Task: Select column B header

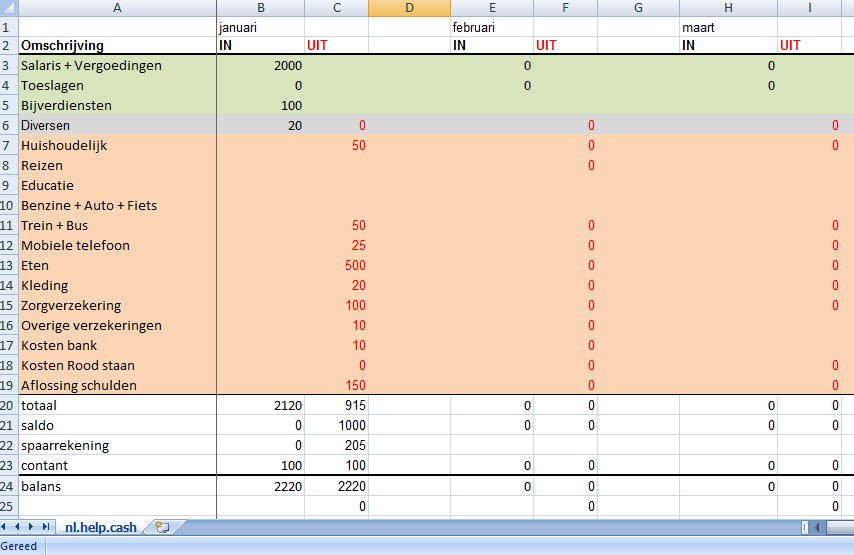Action: tap(260, 8)
